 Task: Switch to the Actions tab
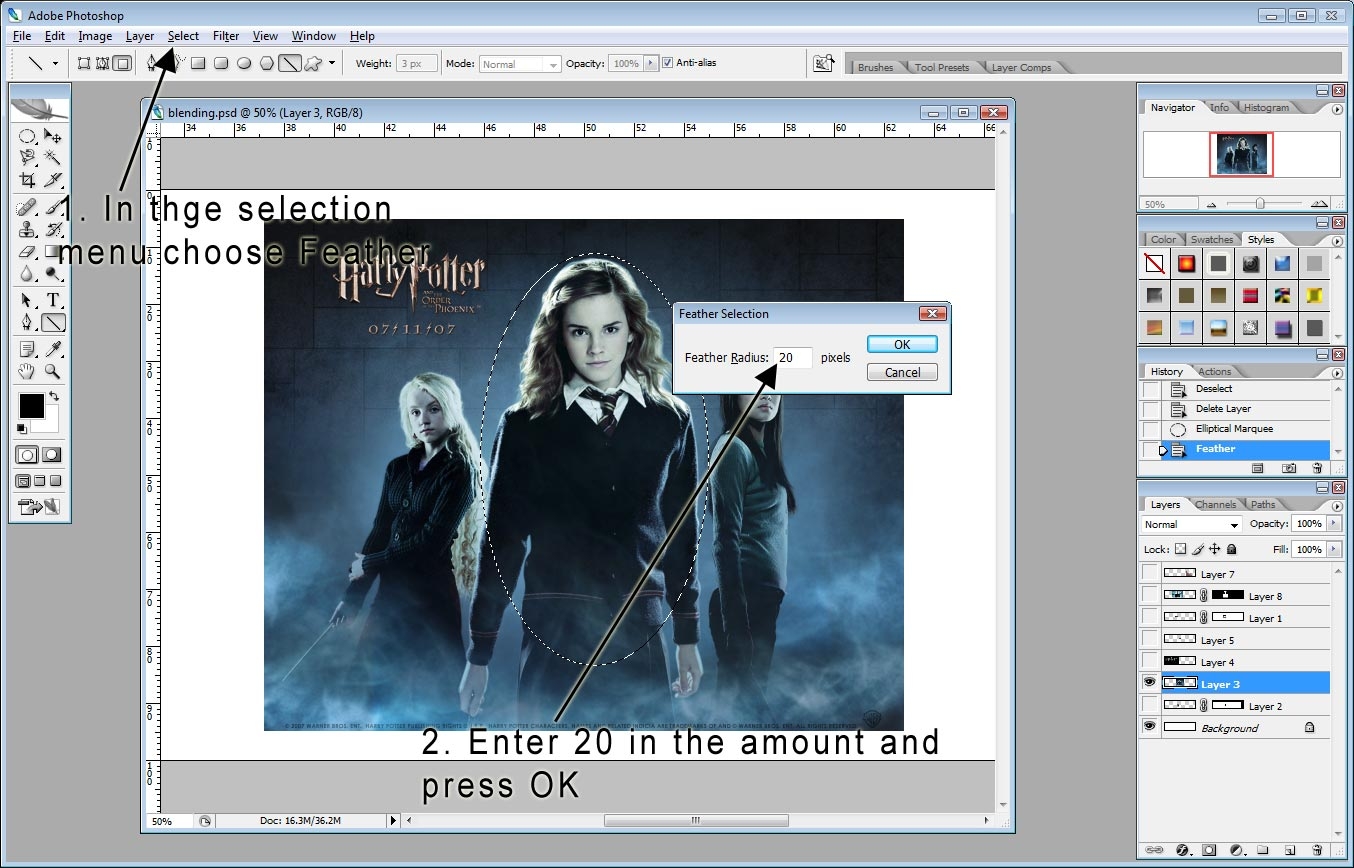1214,371
